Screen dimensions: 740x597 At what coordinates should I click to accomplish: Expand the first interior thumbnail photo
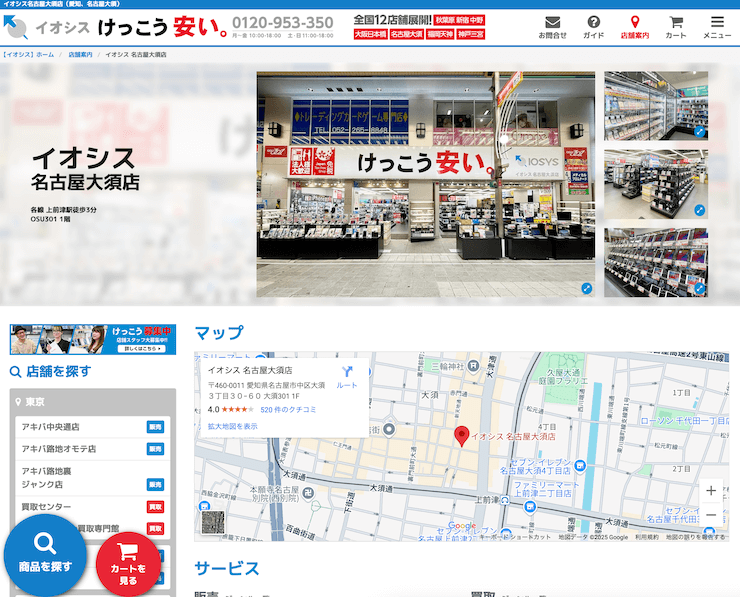699,132
